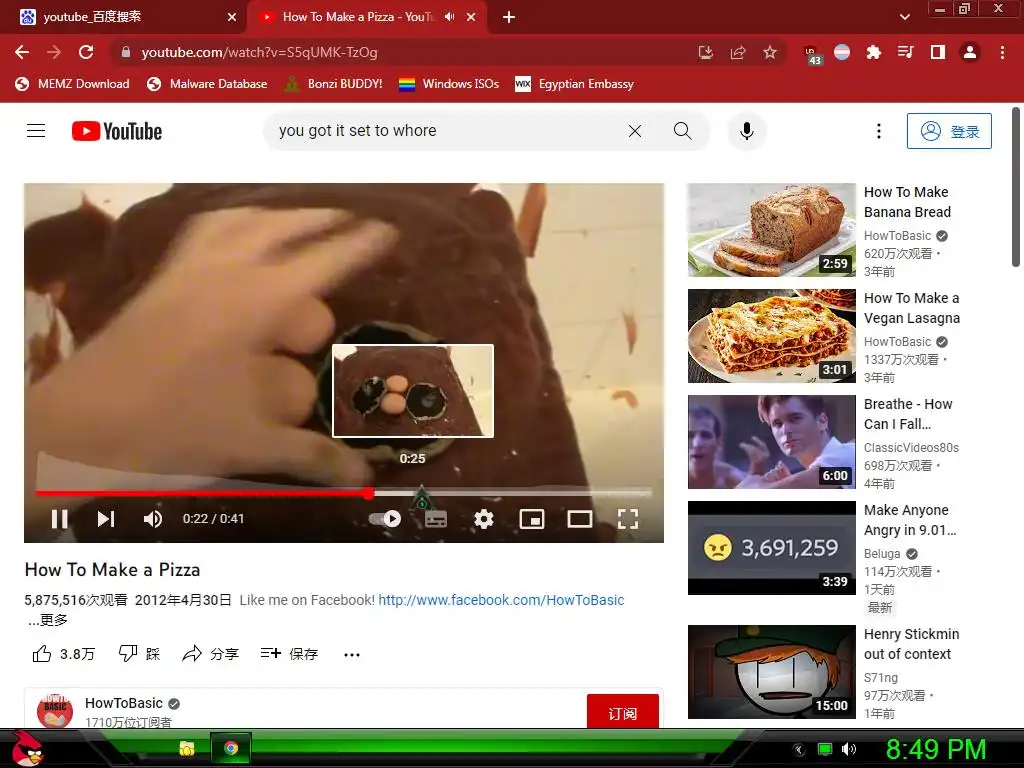The width and height of the screenshot is (1024, 768).
Task: Save video to playlist via 保存
Action: point(289,654)
